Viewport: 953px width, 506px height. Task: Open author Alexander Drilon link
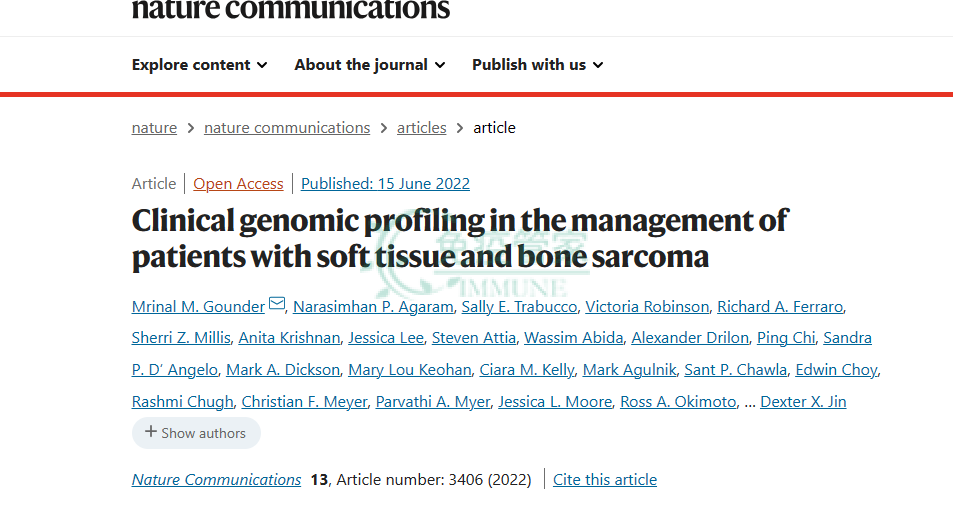pyautogui.click(x=690, y=338)
